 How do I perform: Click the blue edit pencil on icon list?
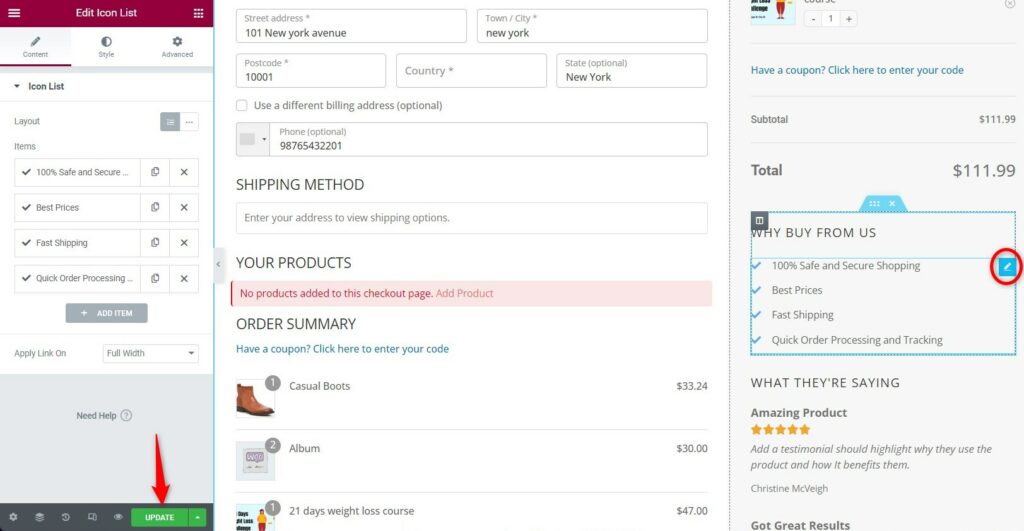point(1006,266)
